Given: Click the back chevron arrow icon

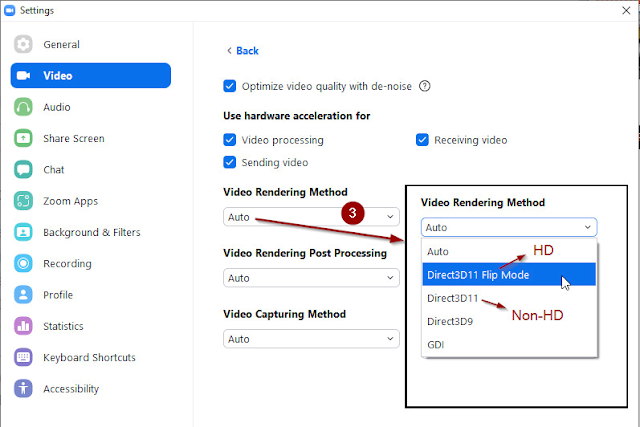Looking at the screenshot, I should [x=229, y=51].
